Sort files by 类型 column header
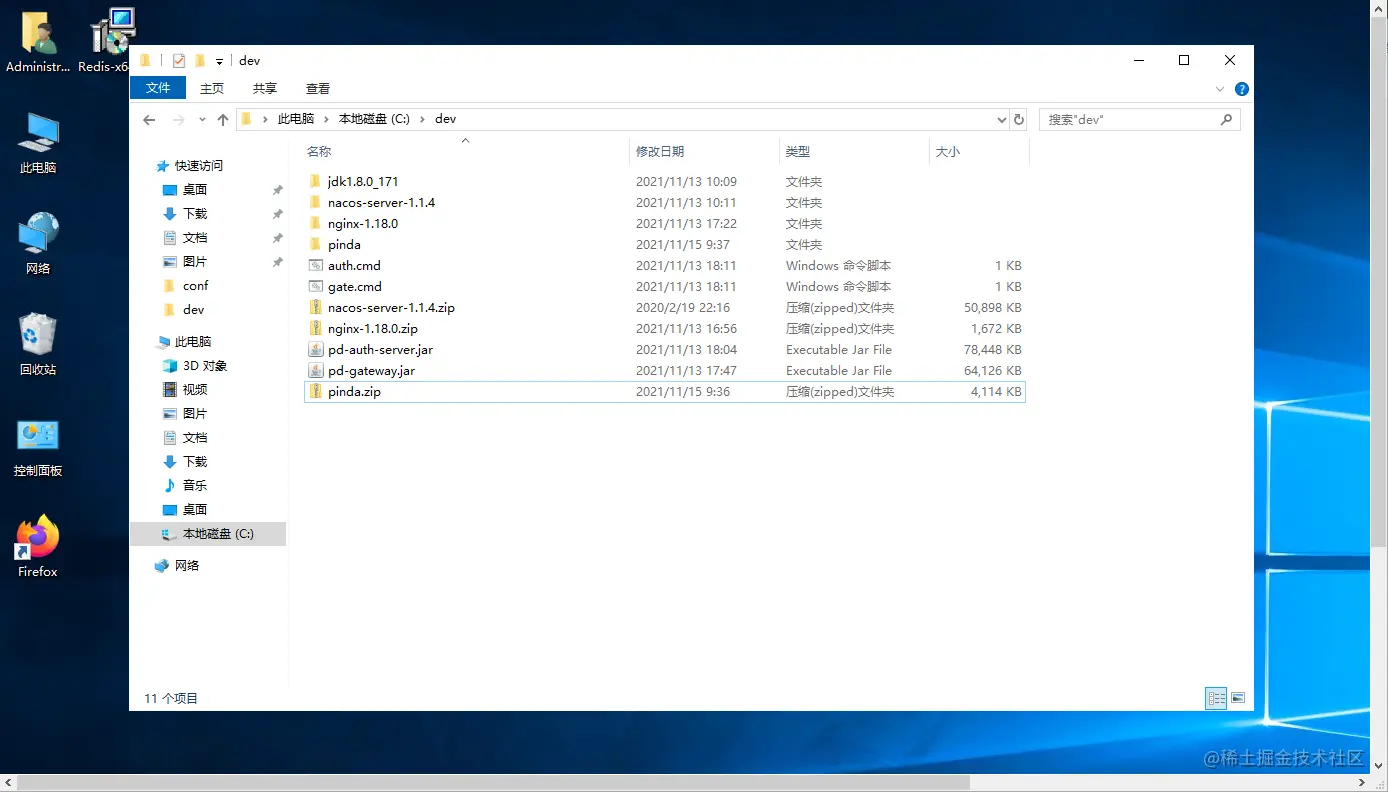Screen dimensions: 1388x792 (x=854, y=152)
